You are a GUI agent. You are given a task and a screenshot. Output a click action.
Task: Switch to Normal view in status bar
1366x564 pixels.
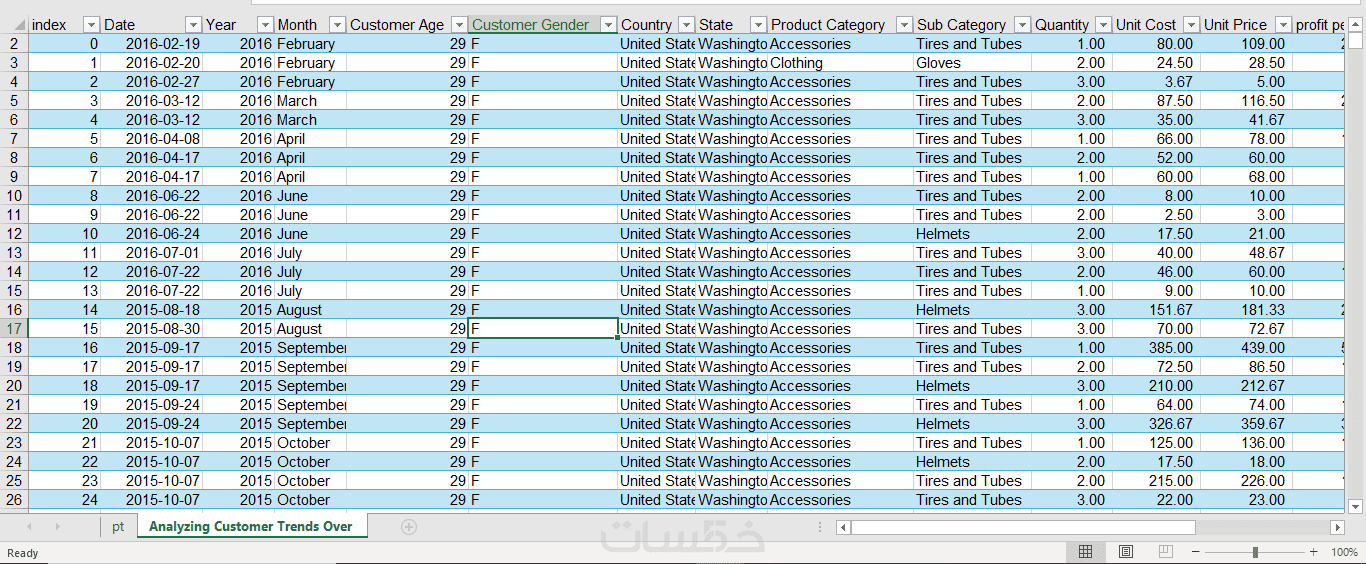coord(1085,552)
